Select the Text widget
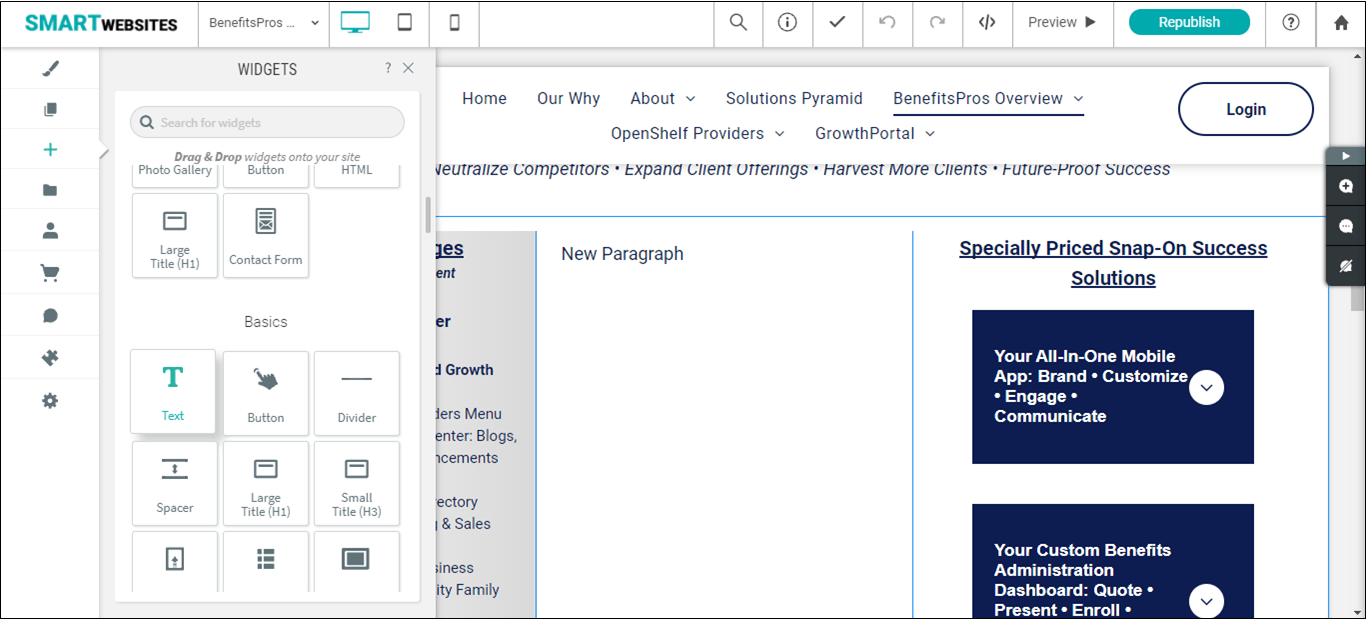This screenshot has width=1366, height=619. (173, 391)
